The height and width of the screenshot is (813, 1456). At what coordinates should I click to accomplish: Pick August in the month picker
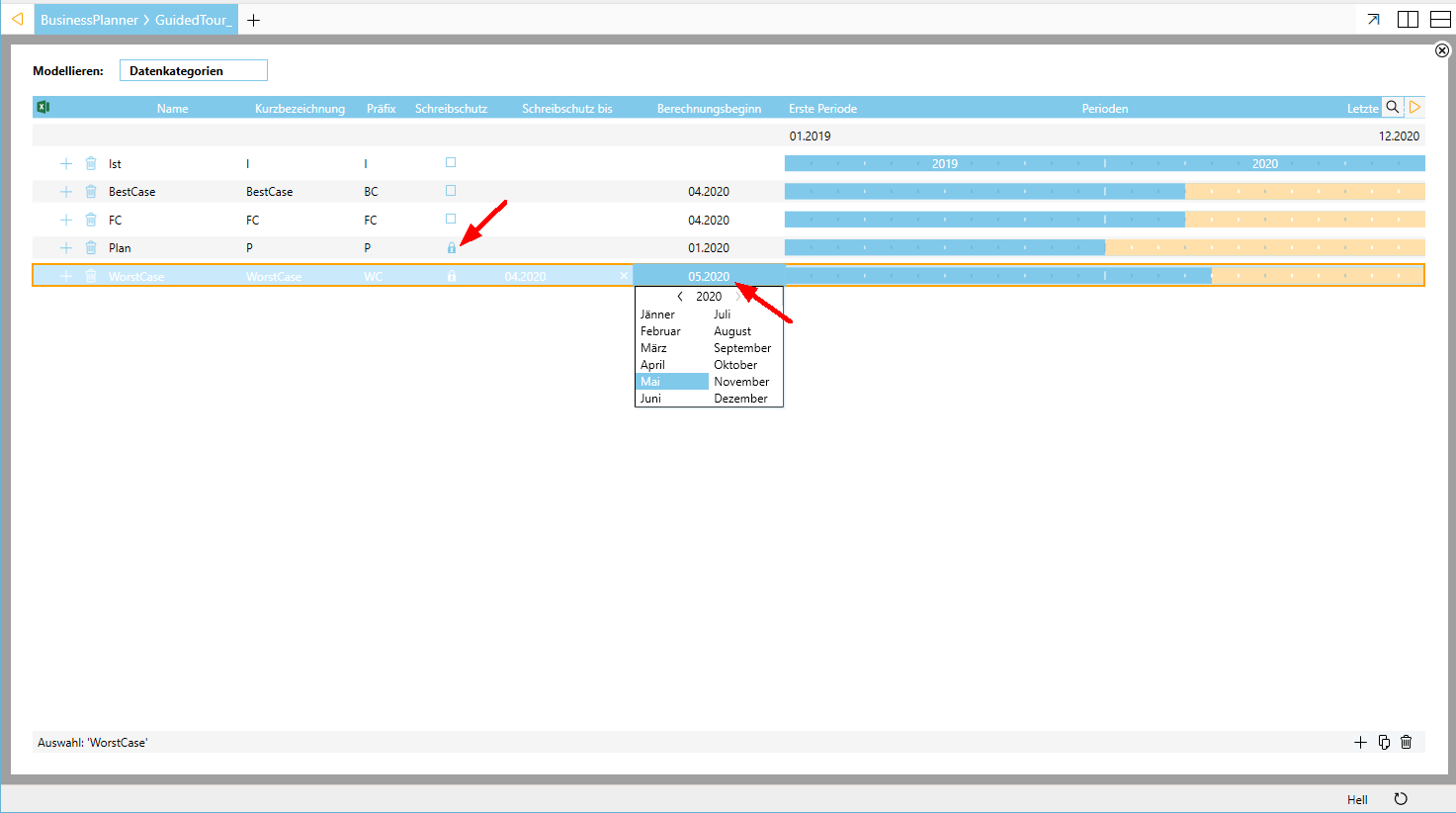click(x=732, y=331)
